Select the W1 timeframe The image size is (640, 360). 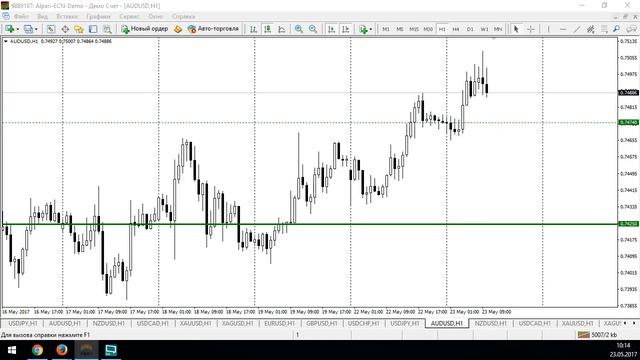point(484,29)
